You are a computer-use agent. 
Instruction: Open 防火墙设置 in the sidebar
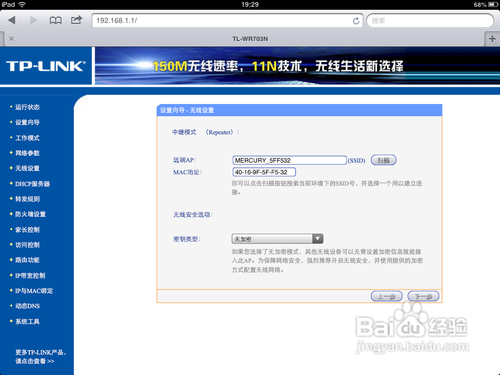click(30, 214)
